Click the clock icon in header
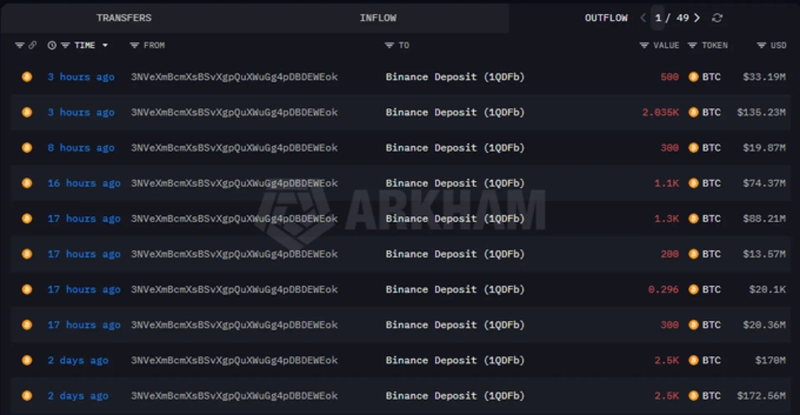 [52, 46]
